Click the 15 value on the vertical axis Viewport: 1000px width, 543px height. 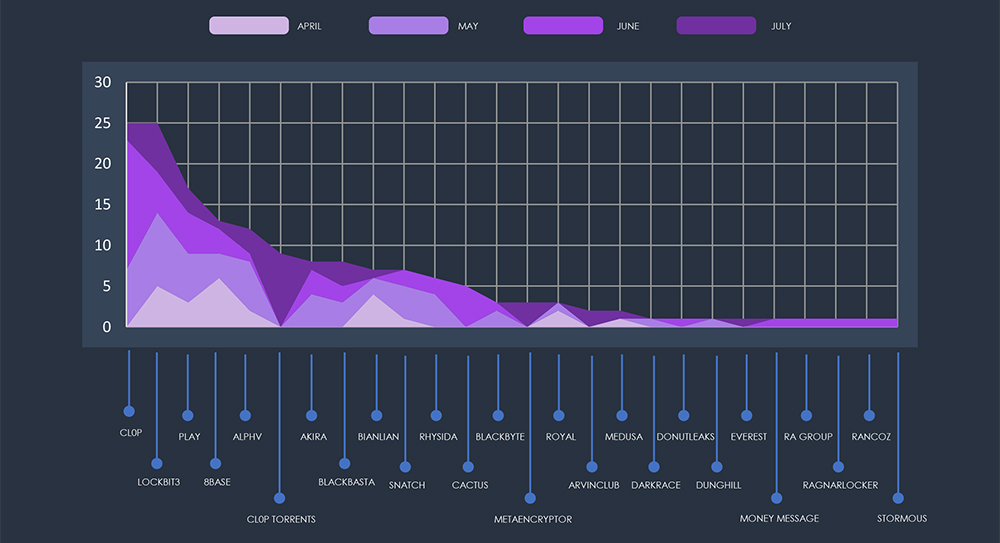(x=103, y=205)
